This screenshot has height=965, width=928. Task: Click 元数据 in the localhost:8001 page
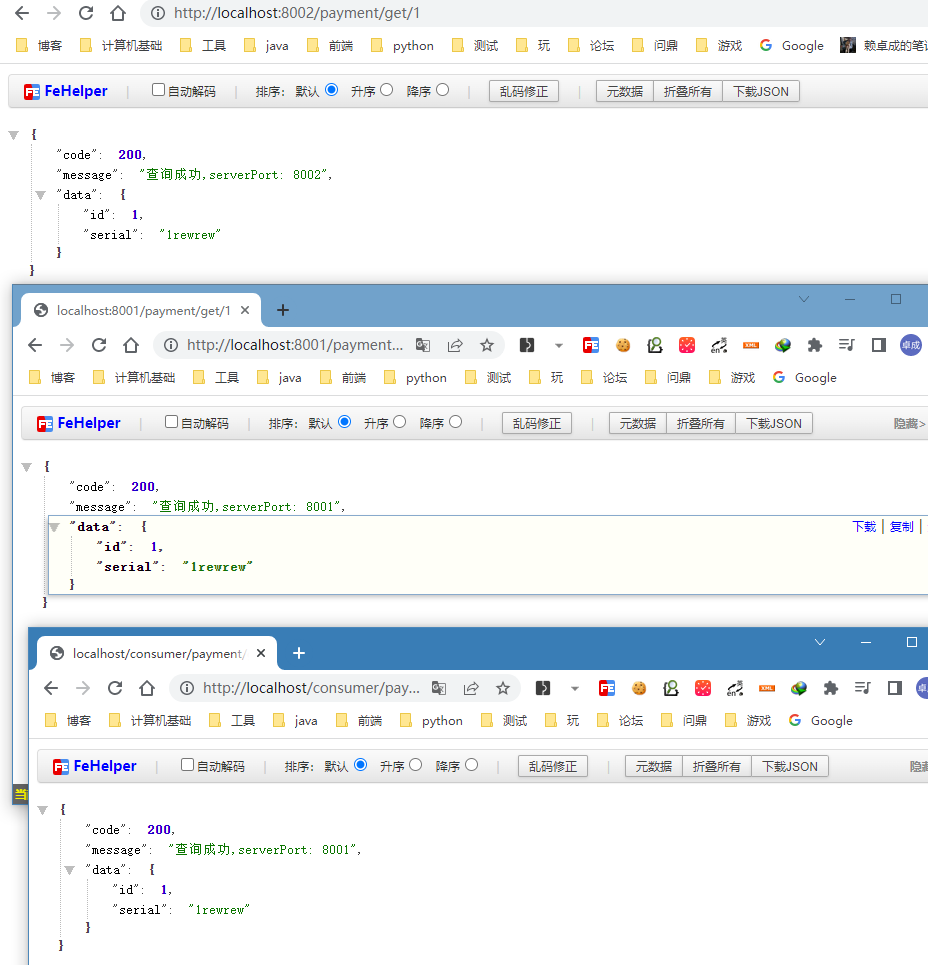pos(638,423)
